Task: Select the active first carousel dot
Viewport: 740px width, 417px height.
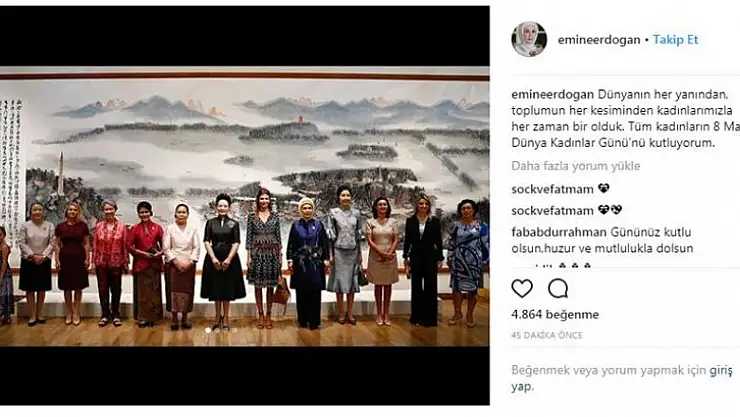Action: pyautogui.click(x=208, y=330)
